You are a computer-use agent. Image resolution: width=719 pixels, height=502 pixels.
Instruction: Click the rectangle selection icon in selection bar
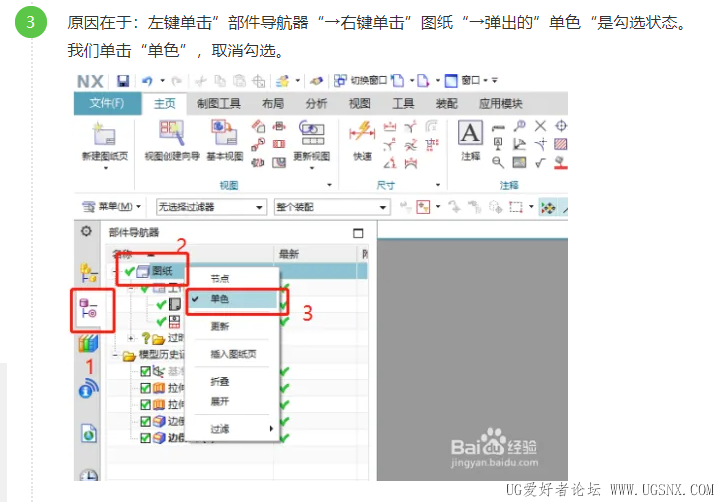(x=516, y=207)
